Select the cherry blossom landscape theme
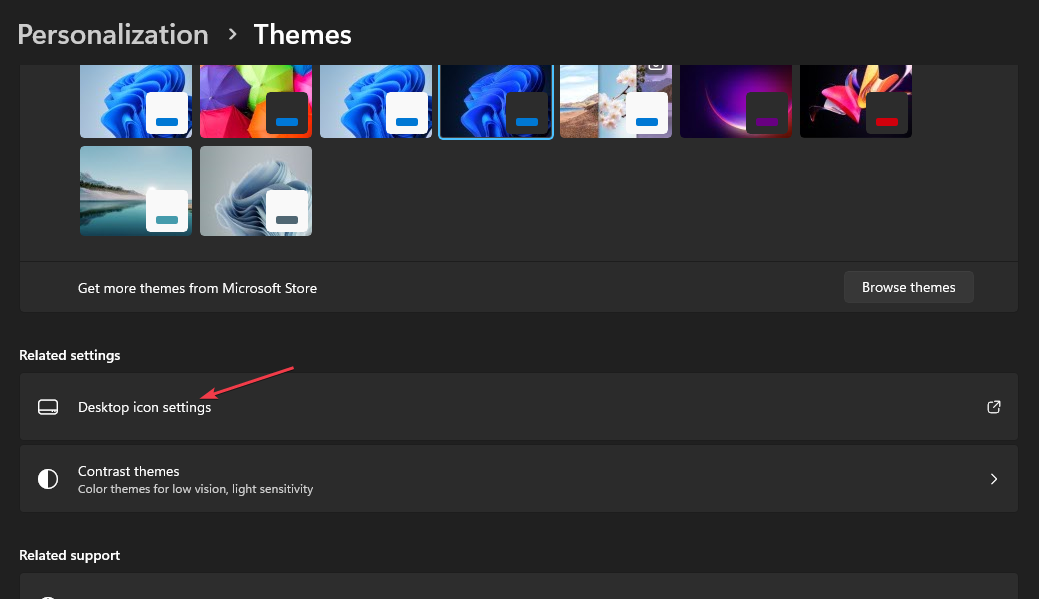The image size is (1039, 599). tap(616, 101)
